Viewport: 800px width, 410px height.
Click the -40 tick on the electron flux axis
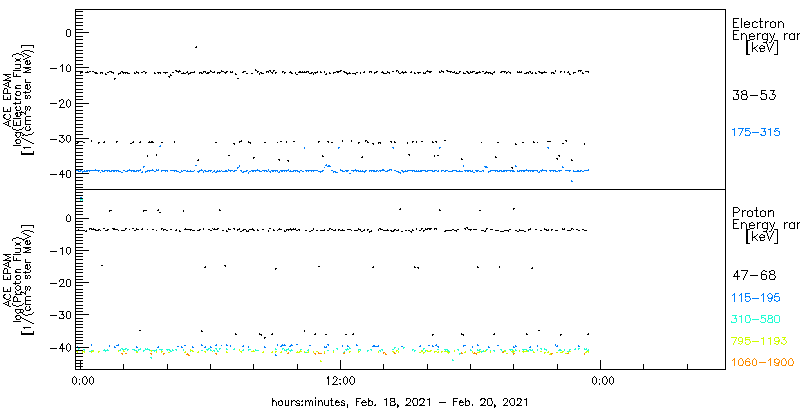click(x=62, y=174)
